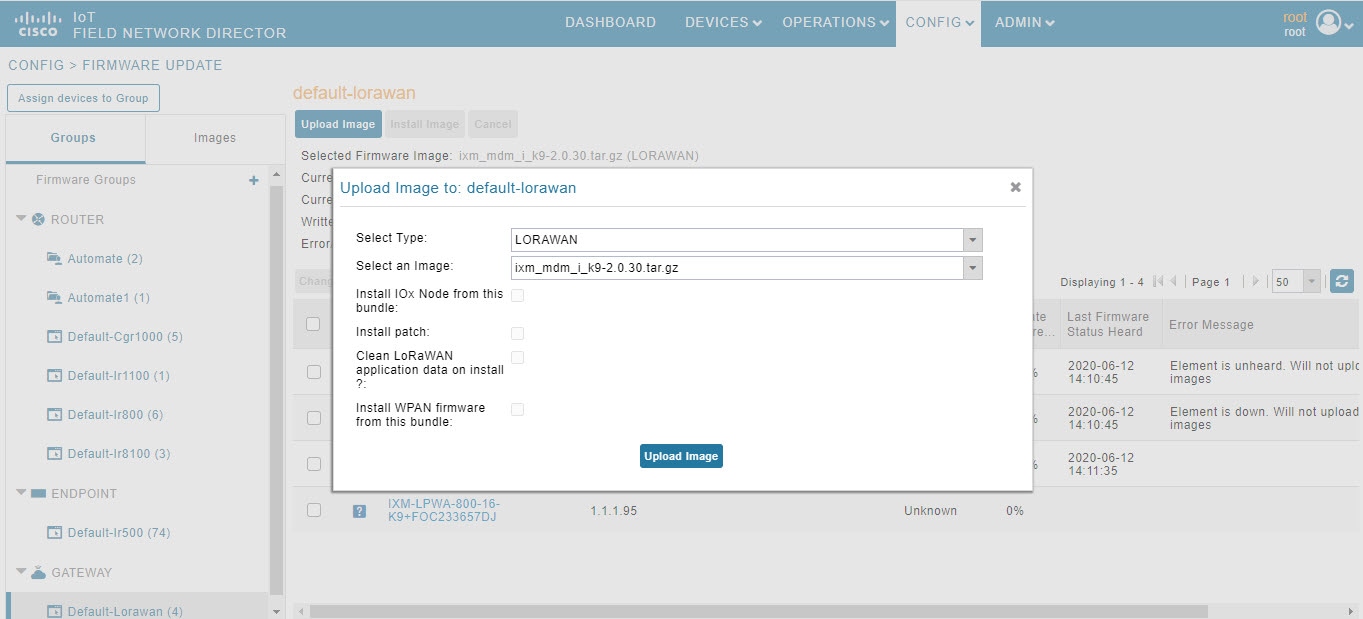Check the second device row checkbox
Image resolution: width=1363 pixels, height=619 pixels.
[313, 418]
